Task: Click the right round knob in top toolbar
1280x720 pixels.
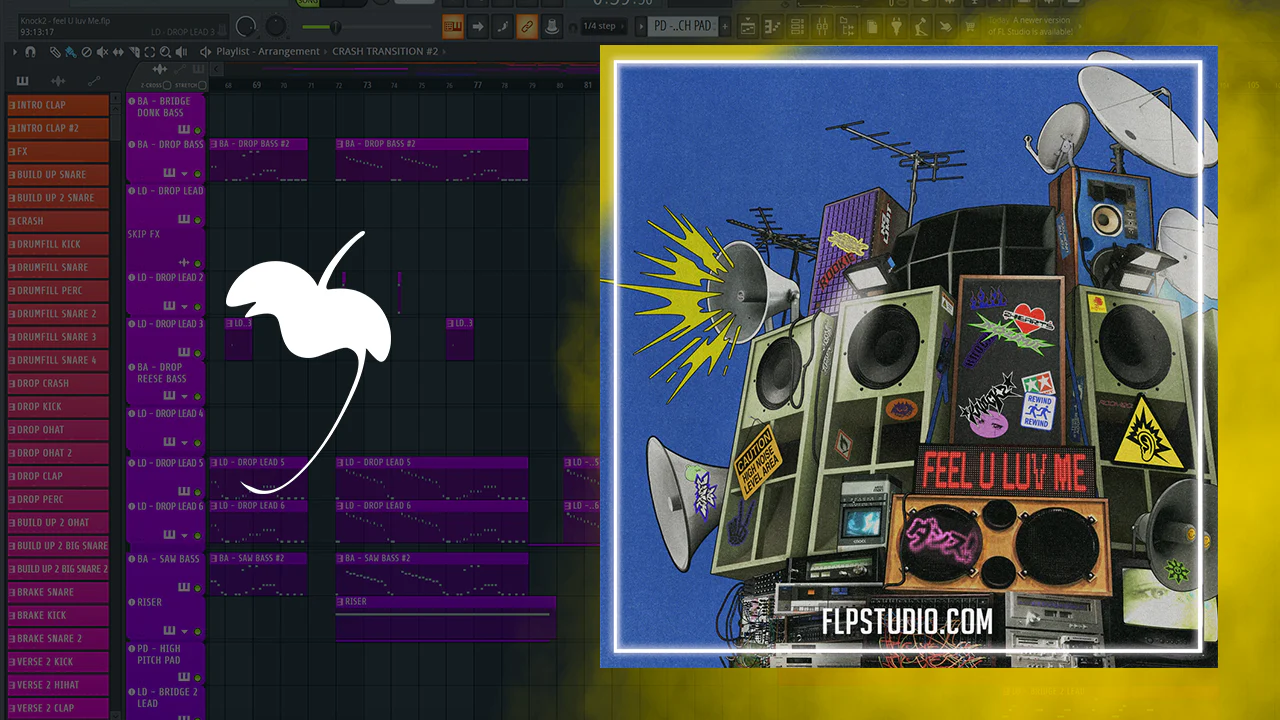Action: pos(276,27)
